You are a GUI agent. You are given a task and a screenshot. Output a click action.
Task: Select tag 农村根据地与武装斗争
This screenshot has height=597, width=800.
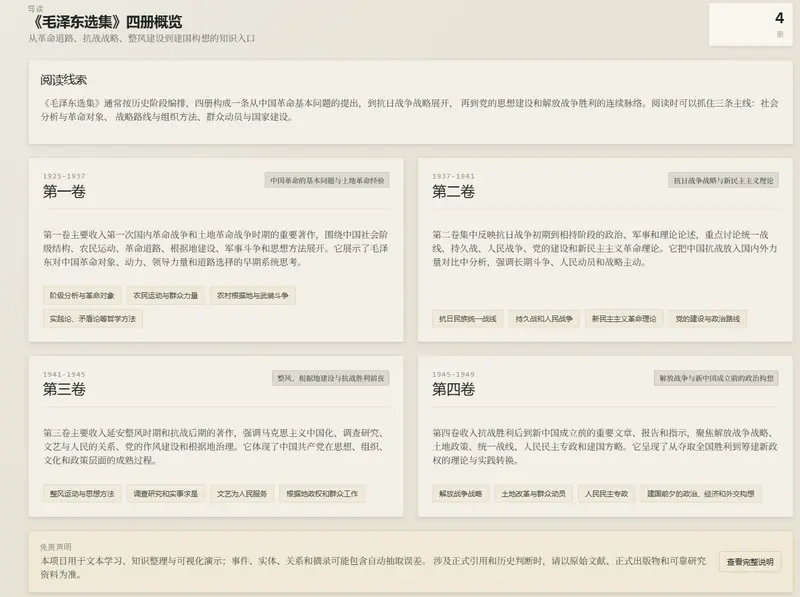pyautogui.click(x=253, y=295)
